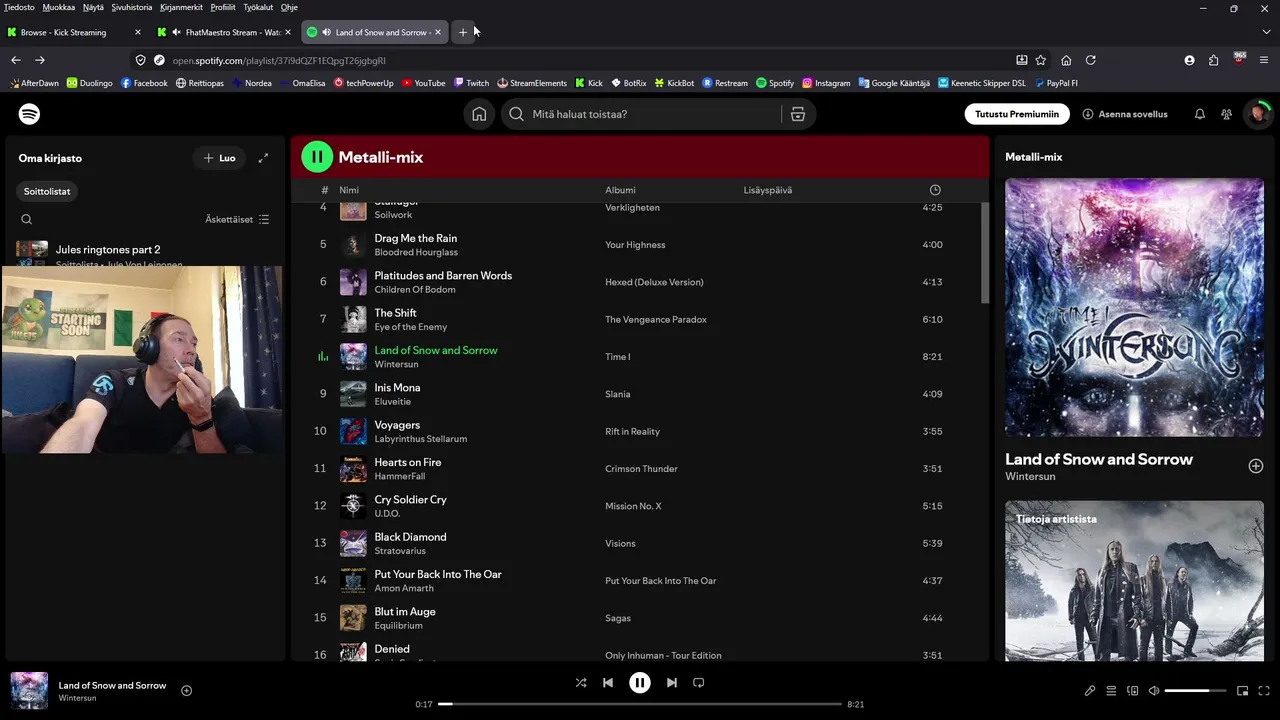Open the user profile avatar menu
1280x720 pixels.
[x=1258, y=114]
